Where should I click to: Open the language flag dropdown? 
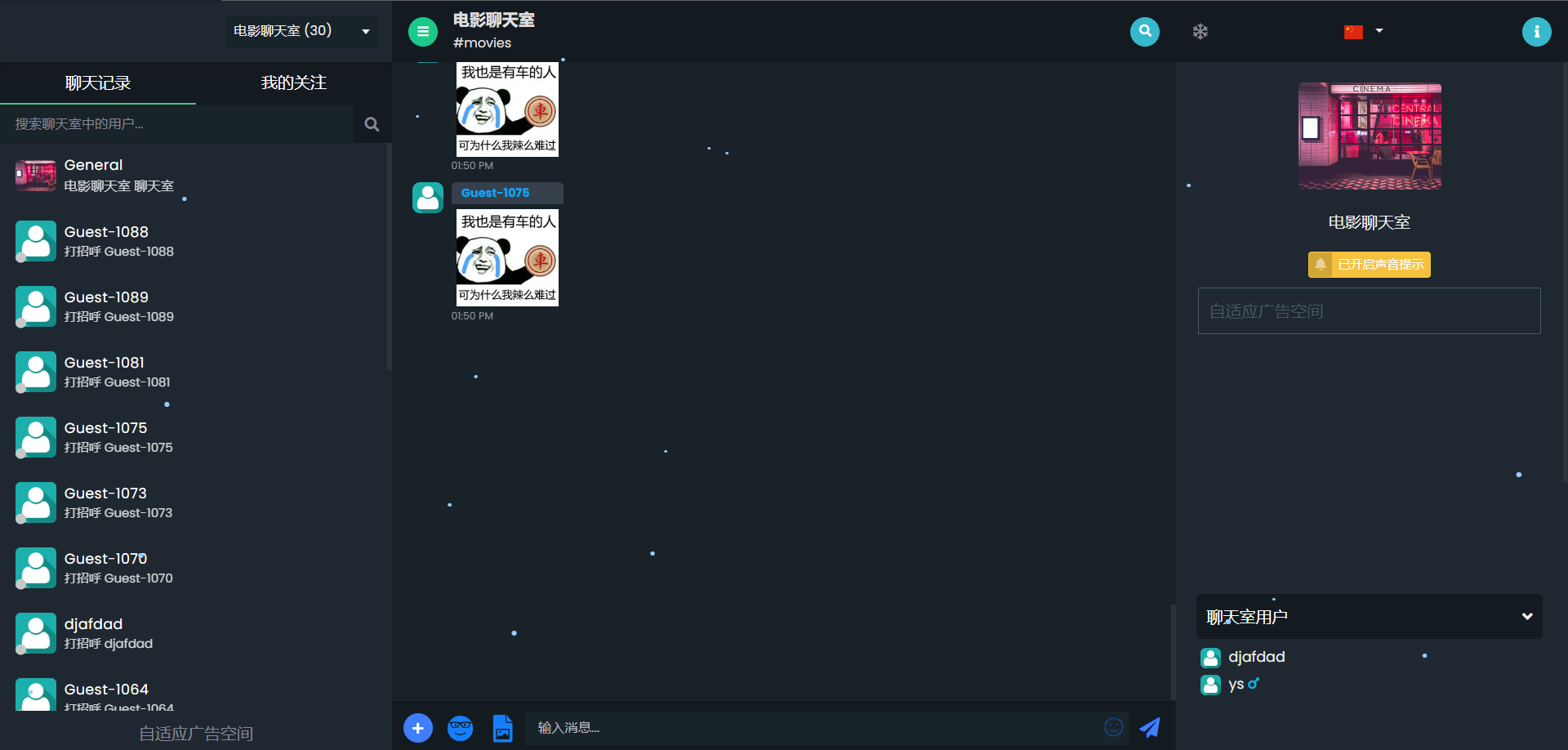tap(1362, 31)
